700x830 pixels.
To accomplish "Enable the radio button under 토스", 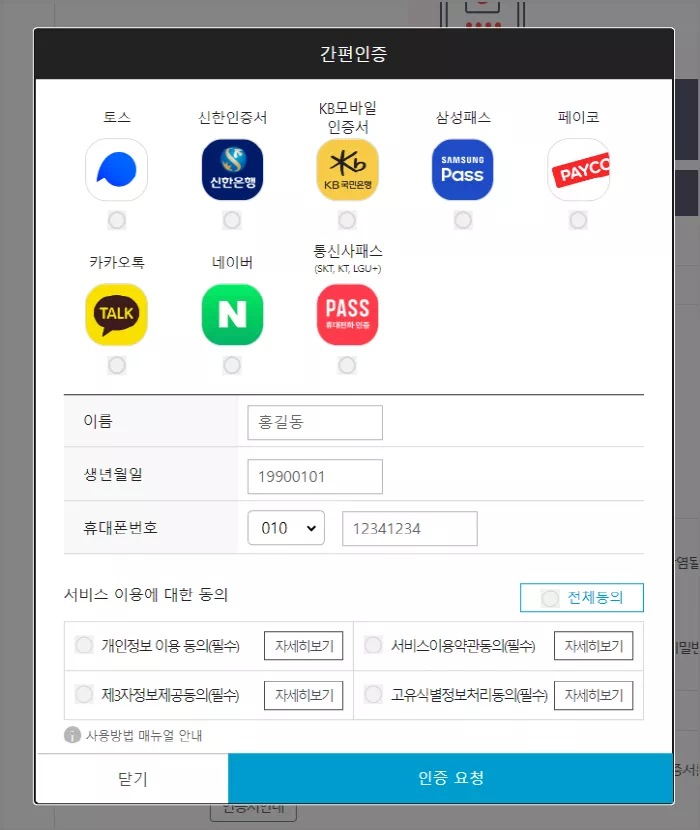I will (x=116, y=220).
